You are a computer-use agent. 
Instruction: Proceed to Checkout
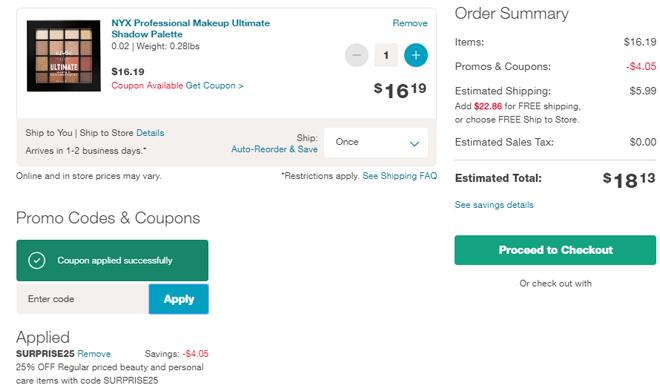tap(555, 250)
